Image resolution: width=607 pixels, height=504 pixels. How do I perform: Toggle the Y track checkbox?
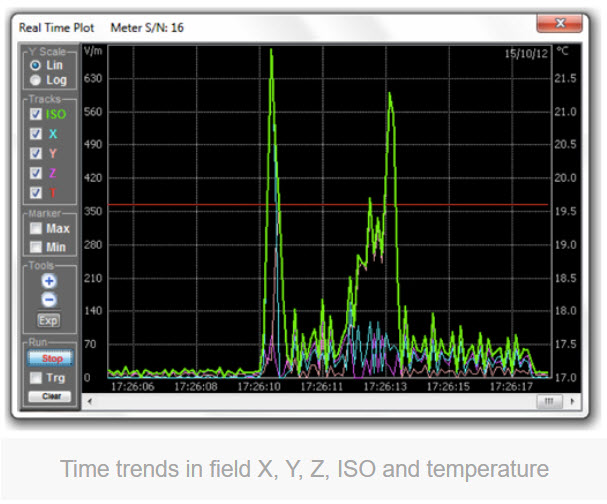coord(36,153)
